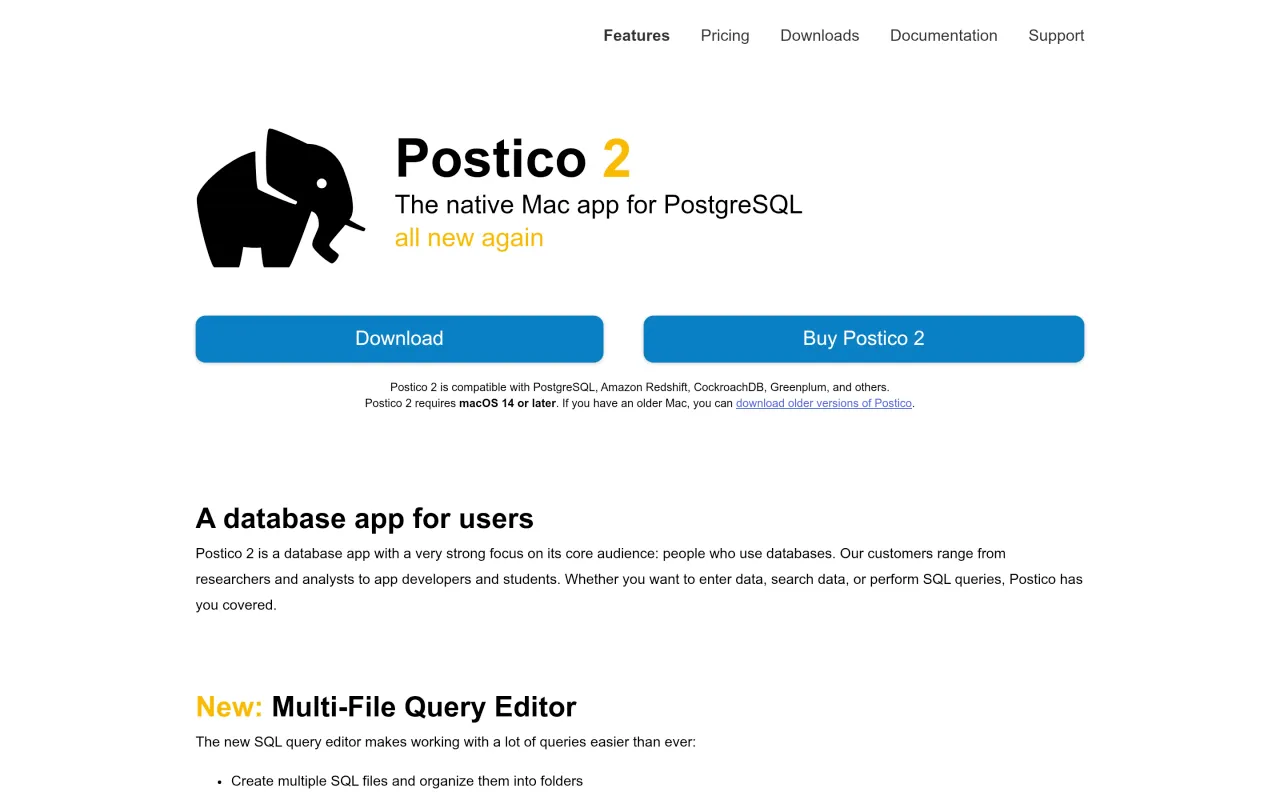Click the 'all new again' yellow text

pyautogui.click(x=469, y=238)
